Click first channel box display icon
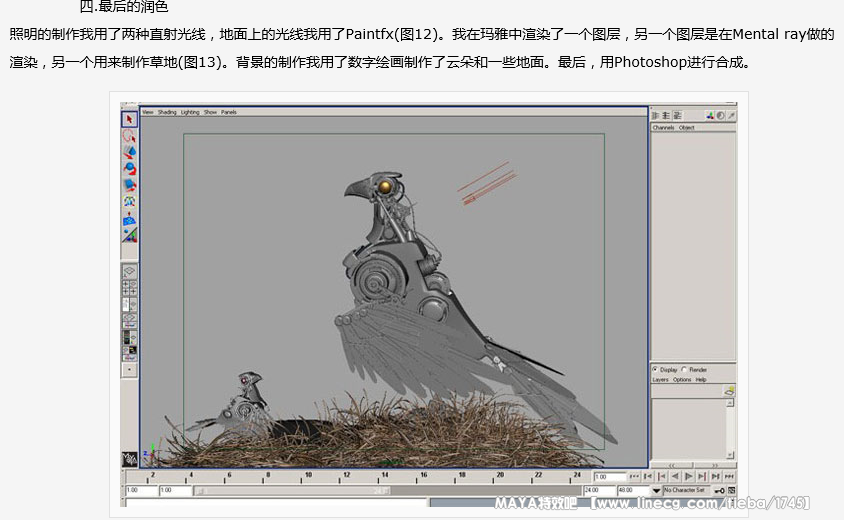Viewport: 844px width, 520px height. point(655,116)
